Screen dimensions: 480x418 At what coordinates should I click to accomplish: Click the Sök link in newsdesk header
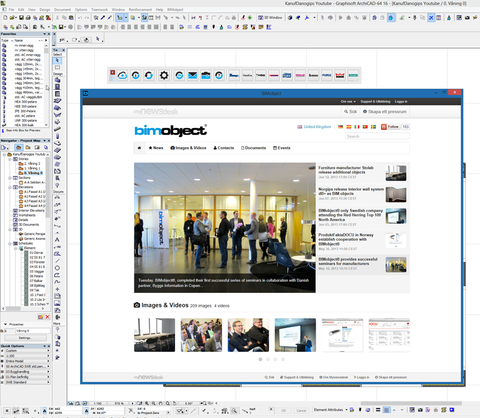click(351, 112)
